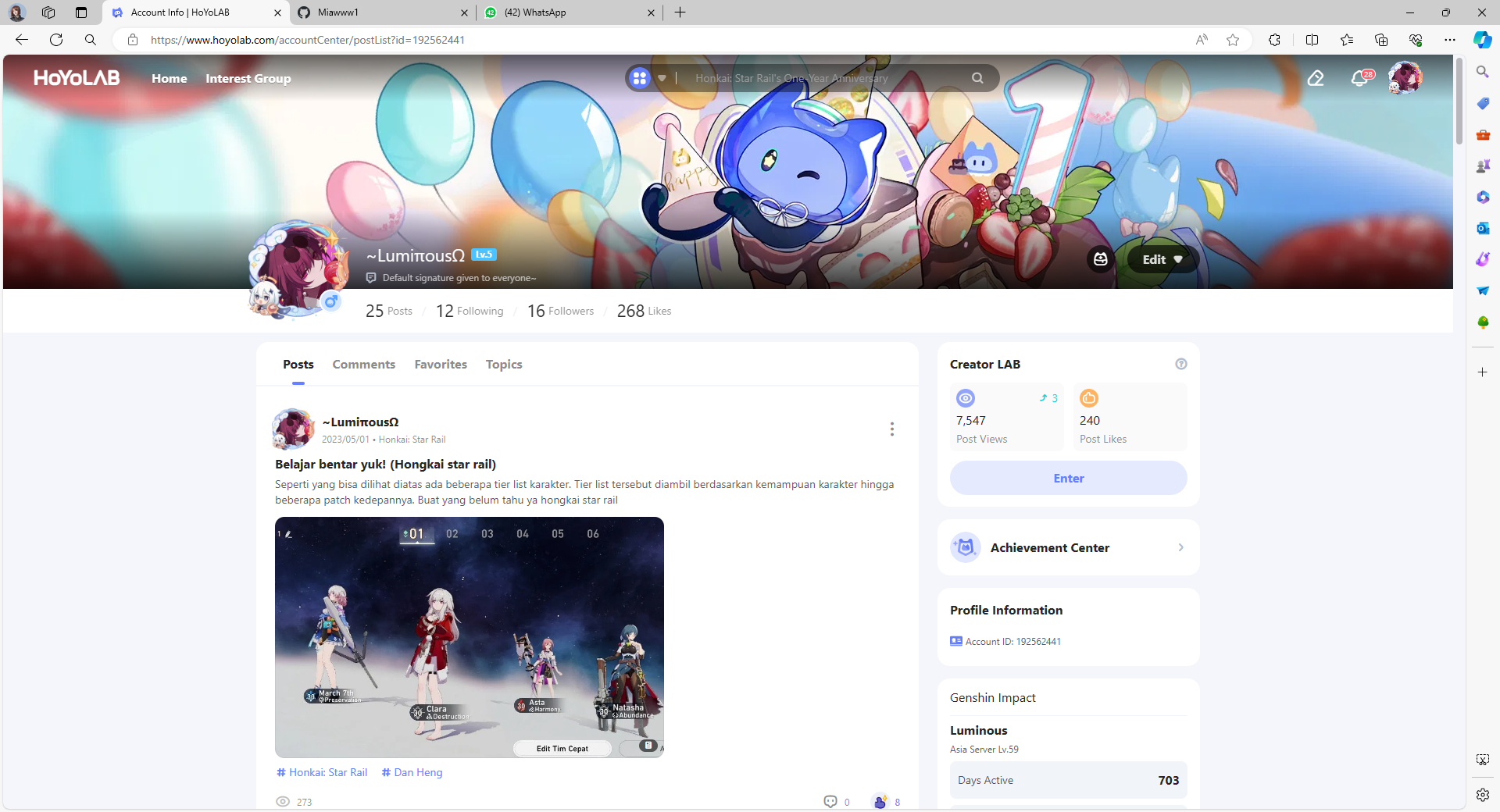Viewport: 1500px width, 812px height.
Task: Open the post's three-dot options menu
Action: click(x=891, y=429)
